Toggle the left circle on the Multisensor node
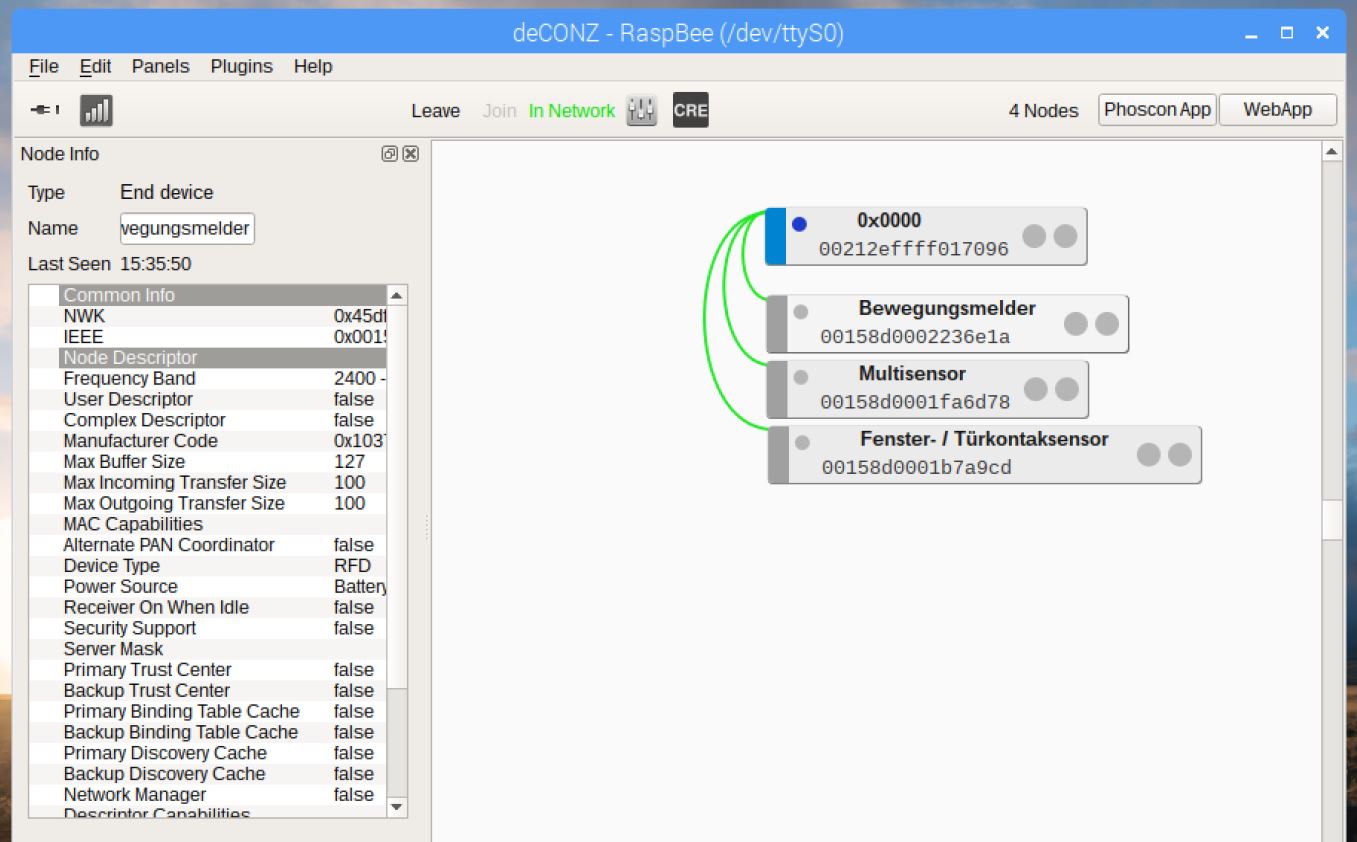The width and height of the screenshot is (1357, 842). (1036, 389)
